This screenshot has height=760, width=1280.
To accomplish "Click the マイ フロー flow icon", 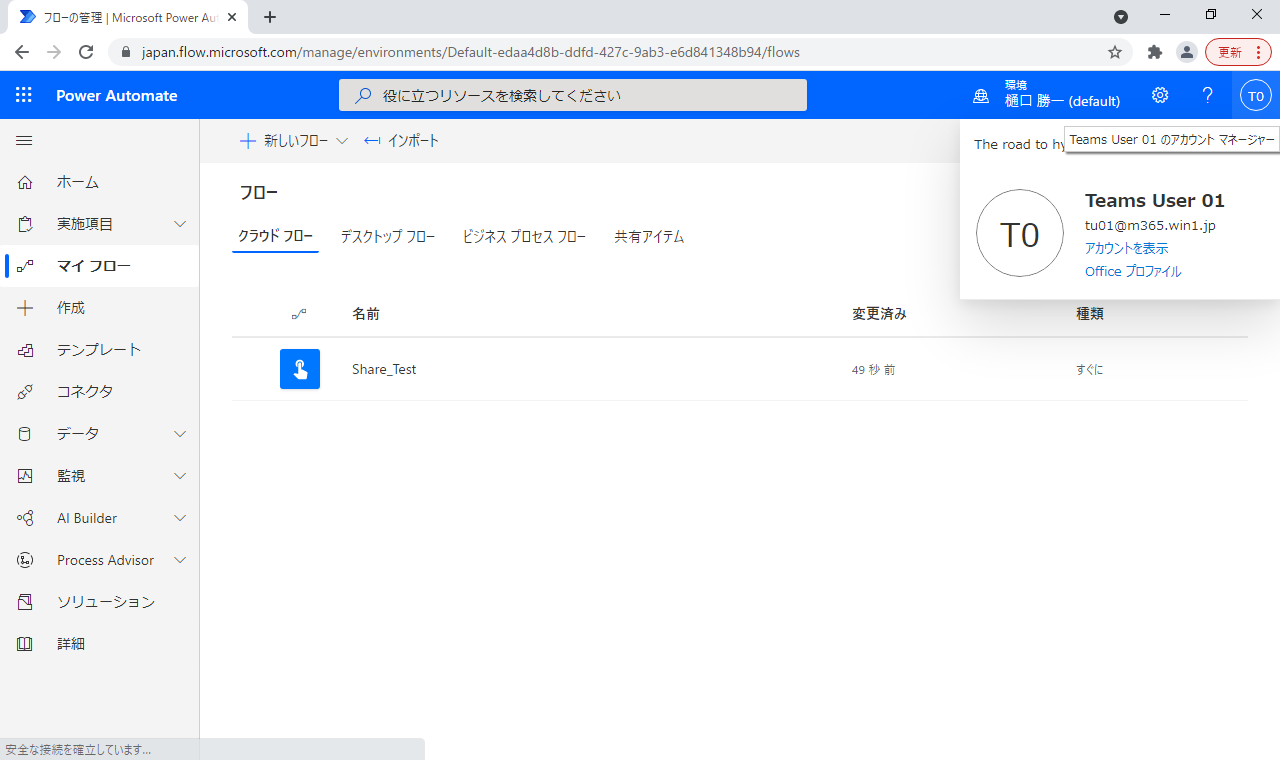I will [x=25, y=266].
